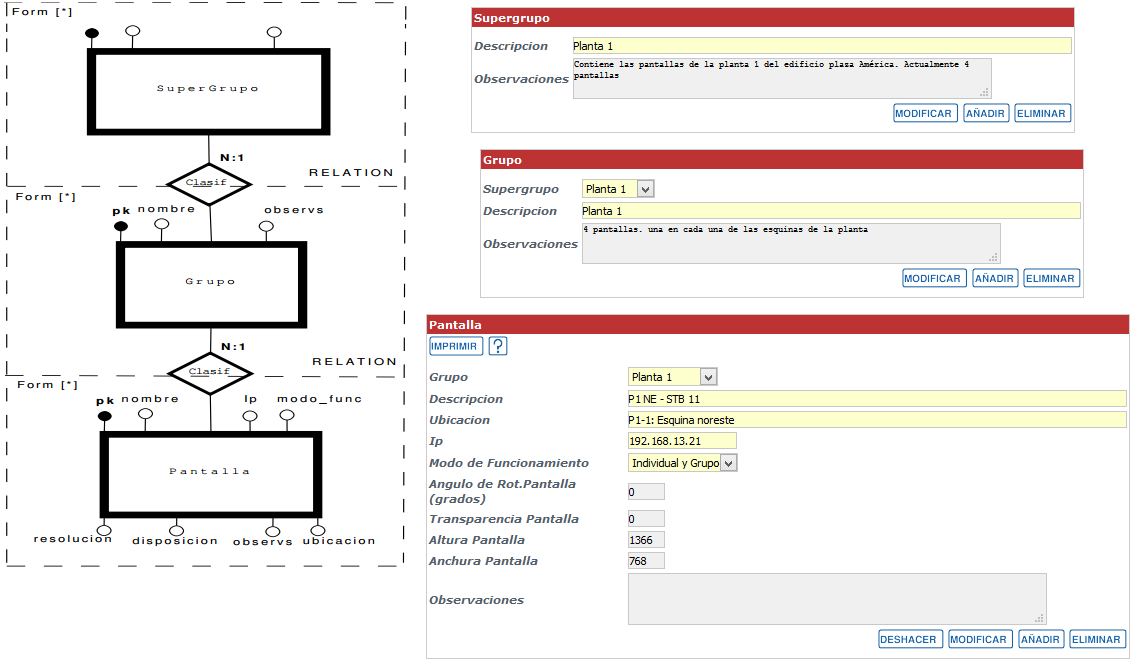The height and width of the screenshot is (666, 1132).
Task: Click DESHACER button in Pantalla form
Action: [908, 639]
